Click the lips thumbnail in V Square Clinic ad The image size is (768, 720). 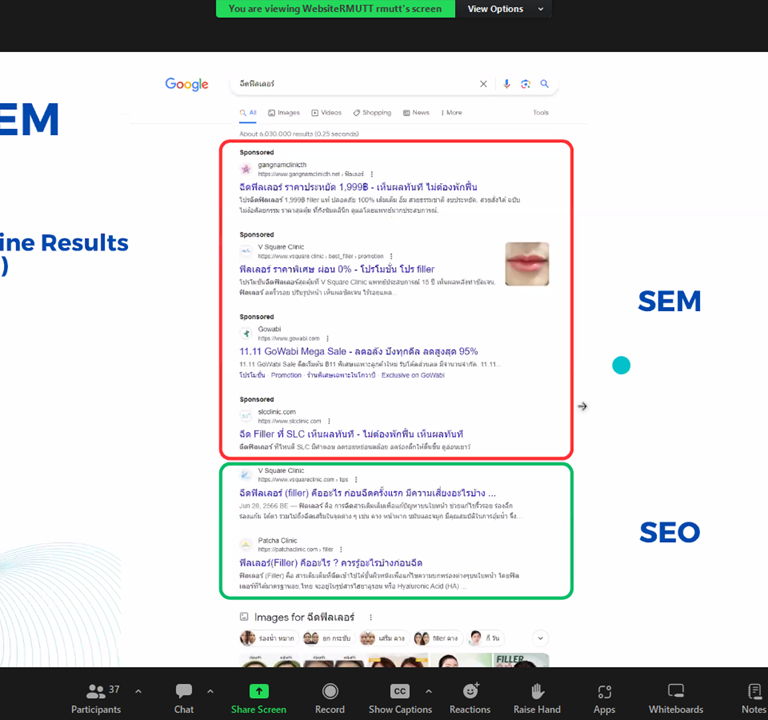527,264
